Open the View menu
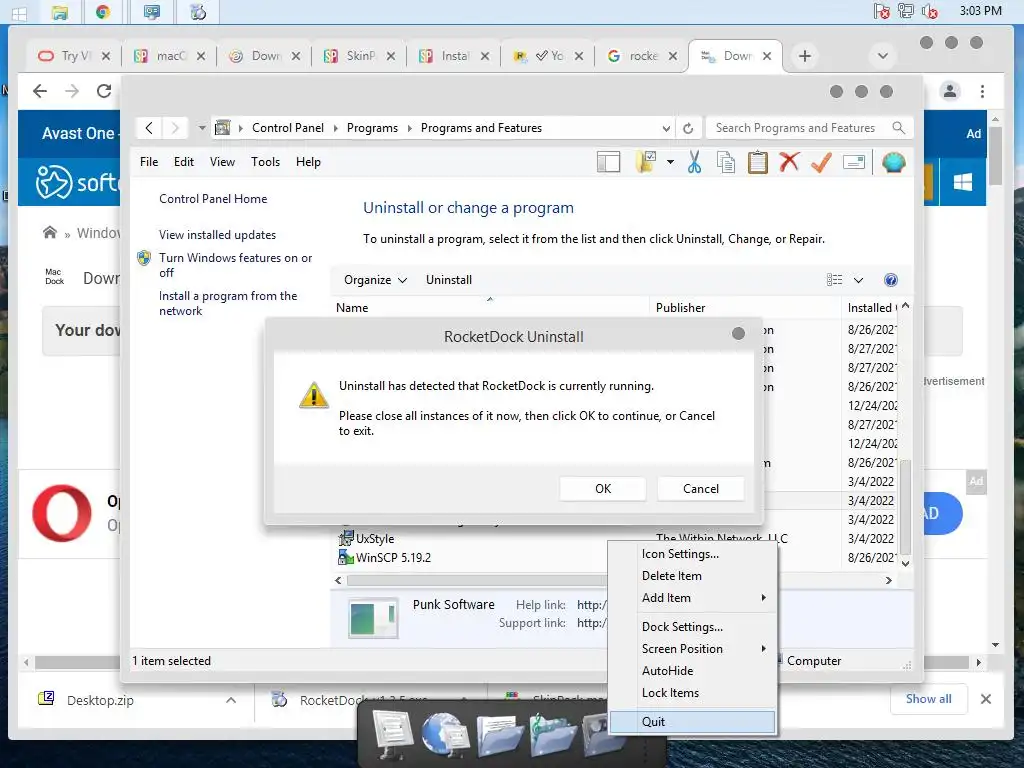The width and height of the screenshot is (1024, 768). tap(222, 162)
